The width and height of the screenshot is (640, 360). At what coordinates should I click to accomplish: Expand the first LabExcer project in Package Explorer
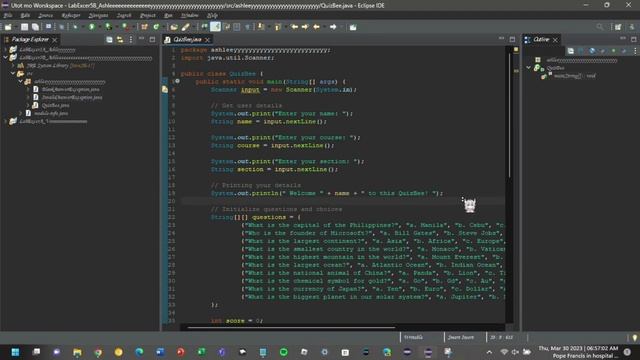pos(6,49)
